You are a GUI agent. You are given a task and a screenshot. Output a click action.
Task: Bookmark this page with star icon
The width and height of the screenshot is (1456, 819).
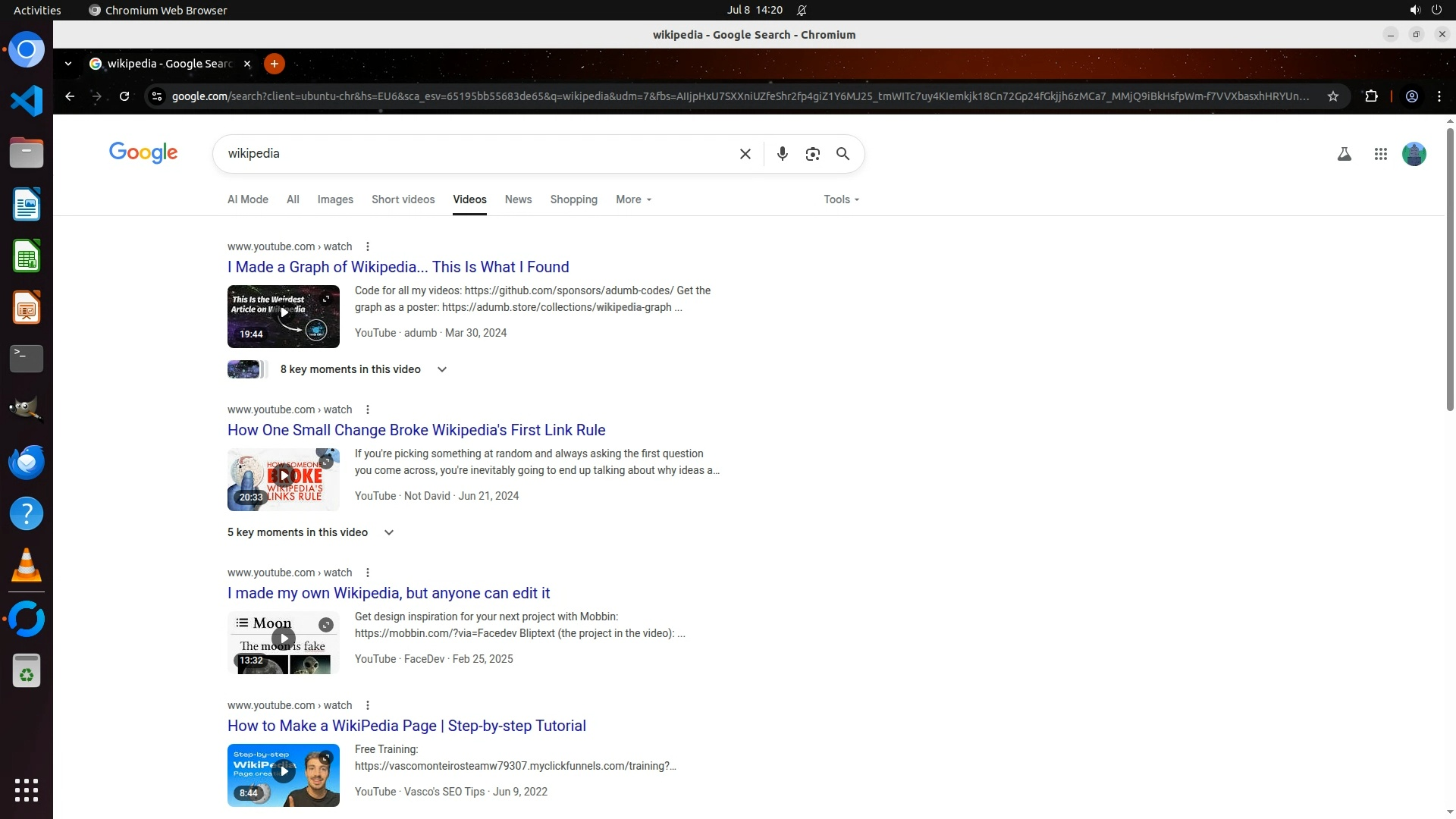[x=1332, y=96]
